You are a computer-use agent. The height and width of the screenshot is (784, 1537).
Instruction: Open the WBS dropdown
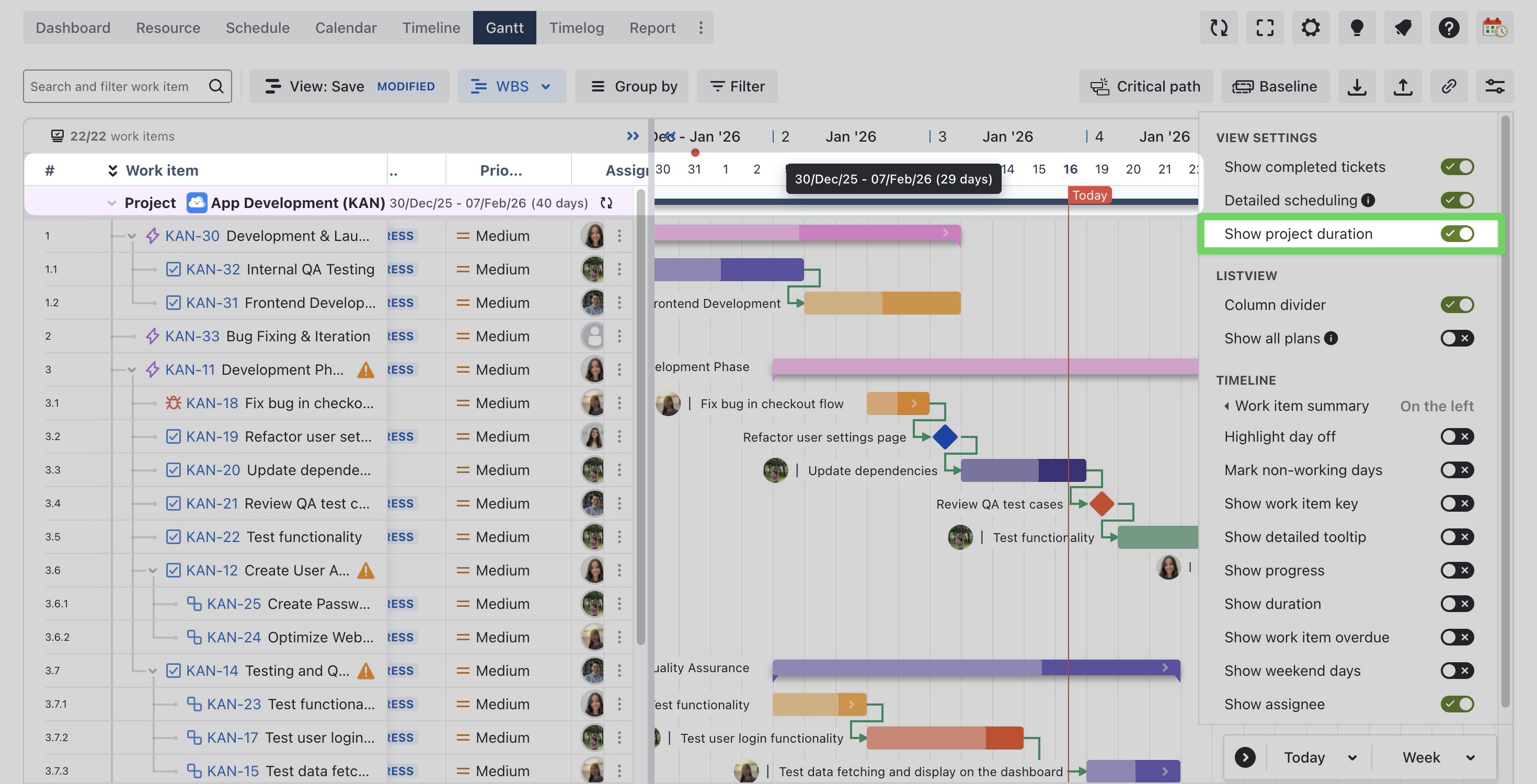pyautogui.click(x=511, y=87)
